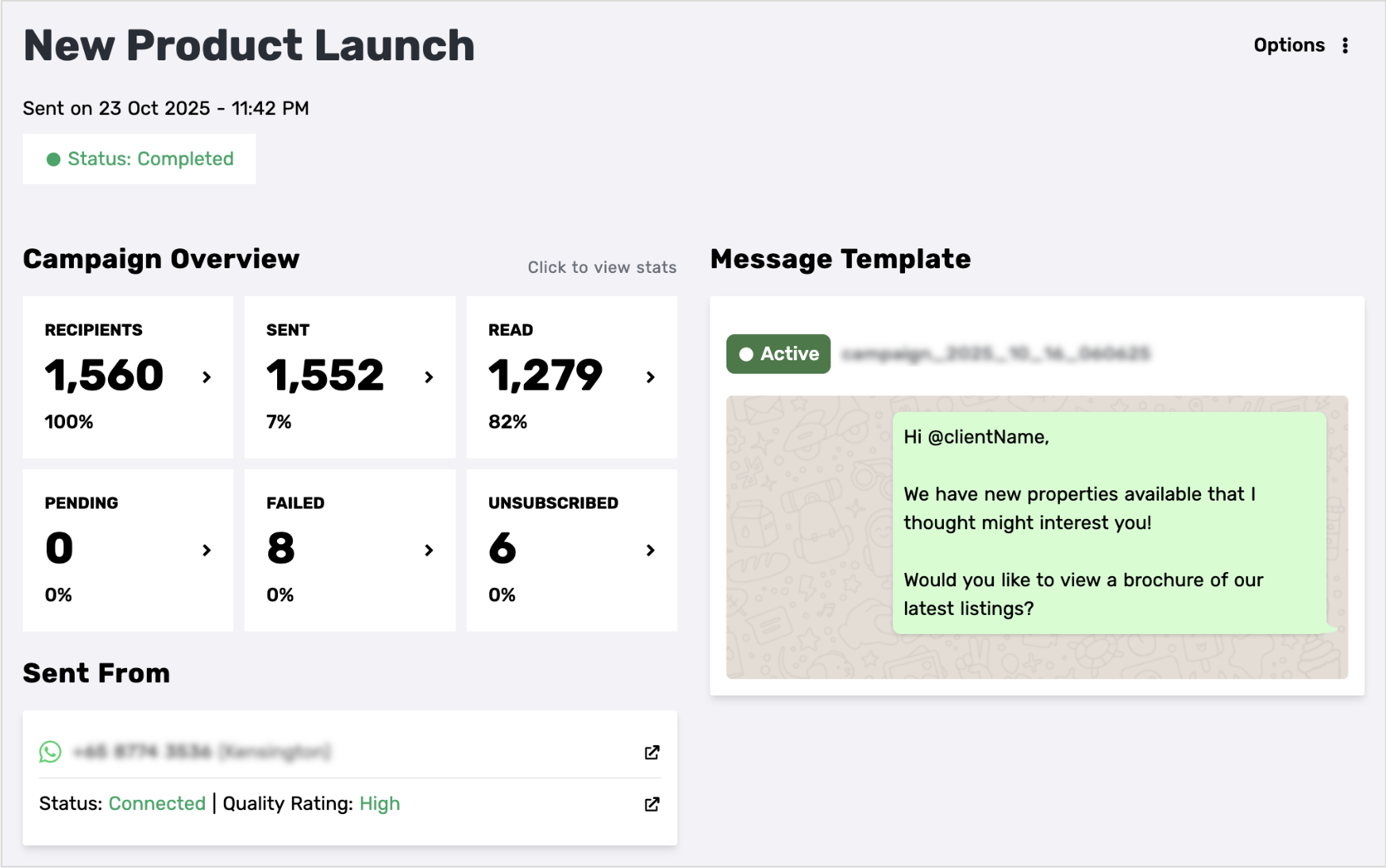Click the Connected status link
This screenshot has width=1386, height=868.
(x=157, y=804)
